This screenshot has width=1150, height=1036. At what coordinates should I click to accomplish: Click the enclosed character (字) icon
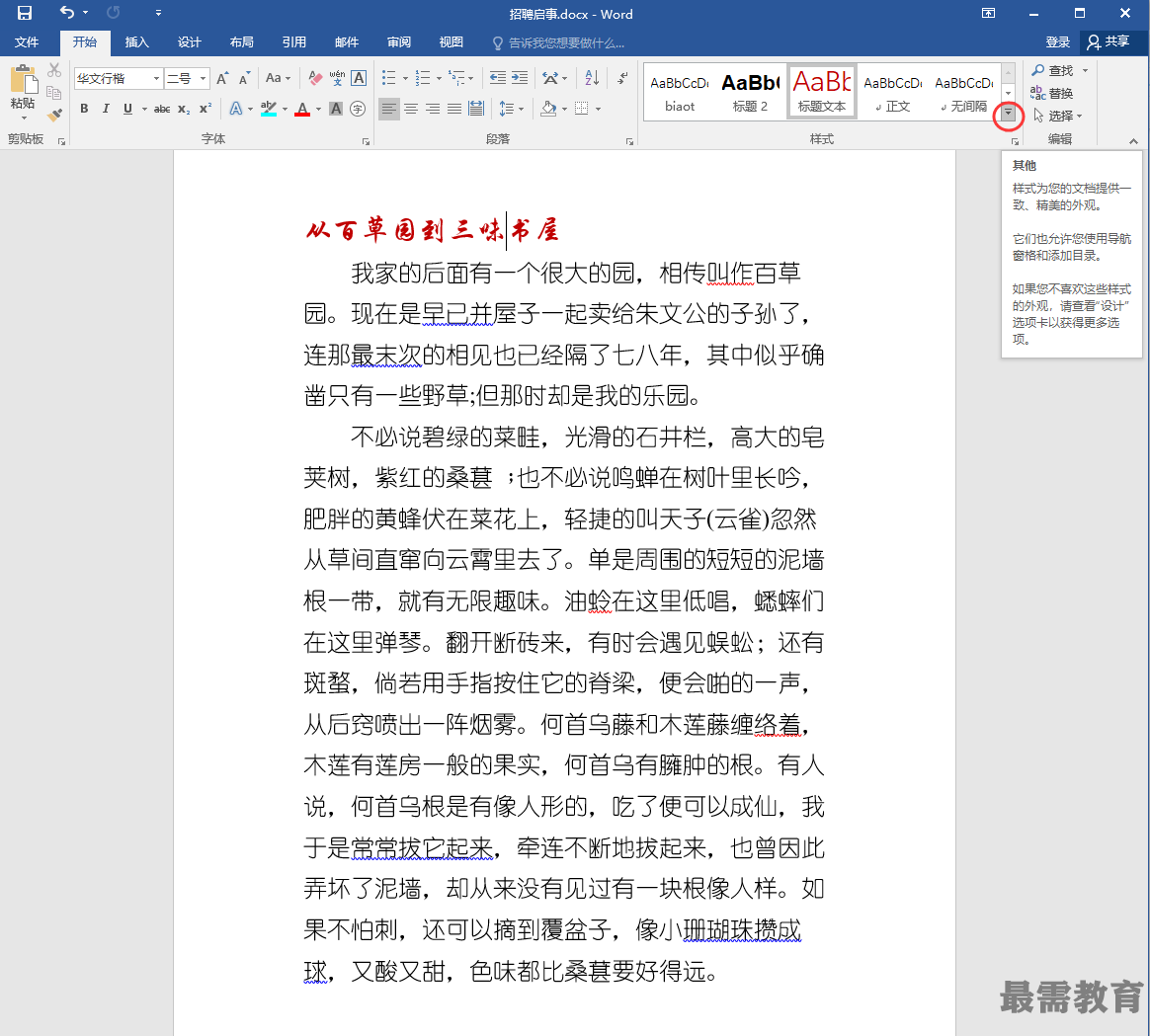click(358, 109)
